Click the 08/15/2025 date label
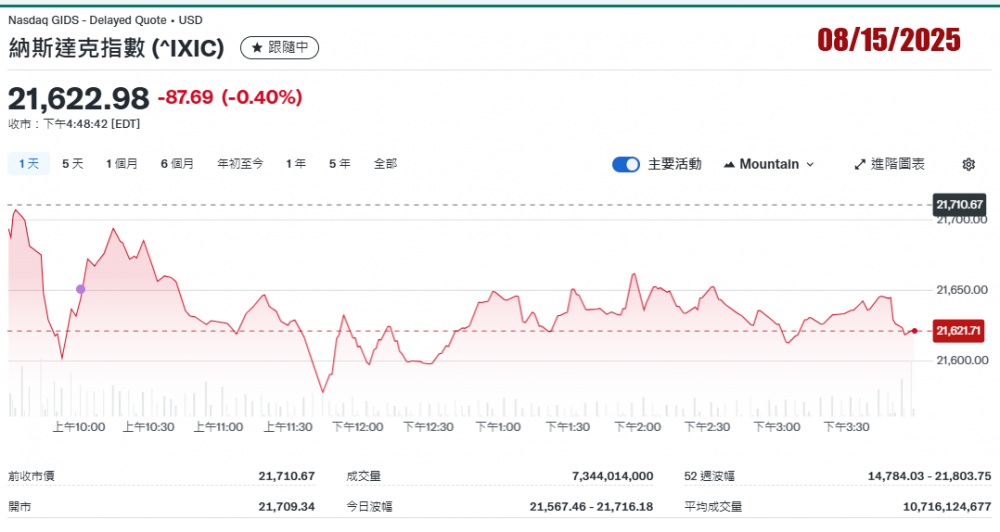The width and height of the screenshot is (1000, 532). 889,40
